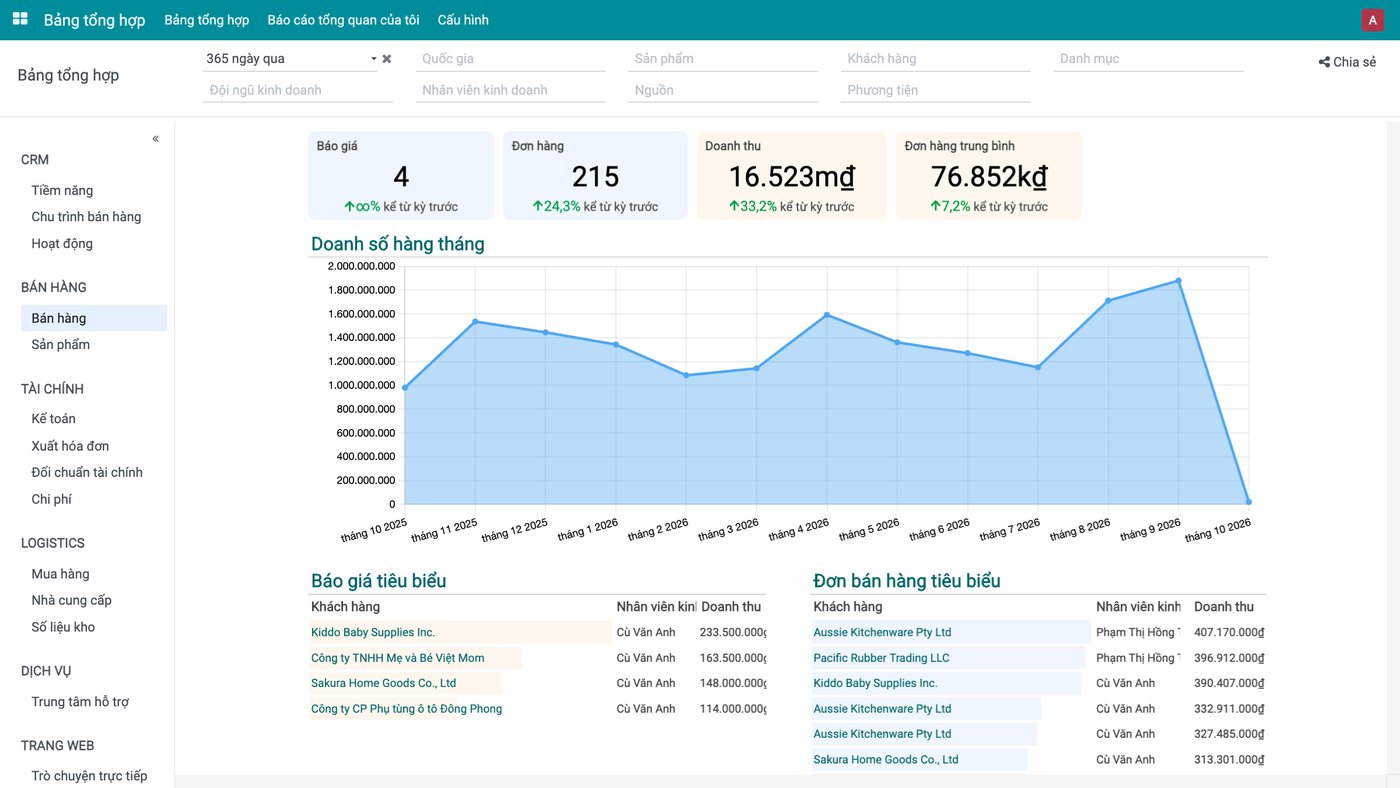Click the Báo giá KPI card
This screenshot has width=1400, height=788.
(x=401, y=176)
